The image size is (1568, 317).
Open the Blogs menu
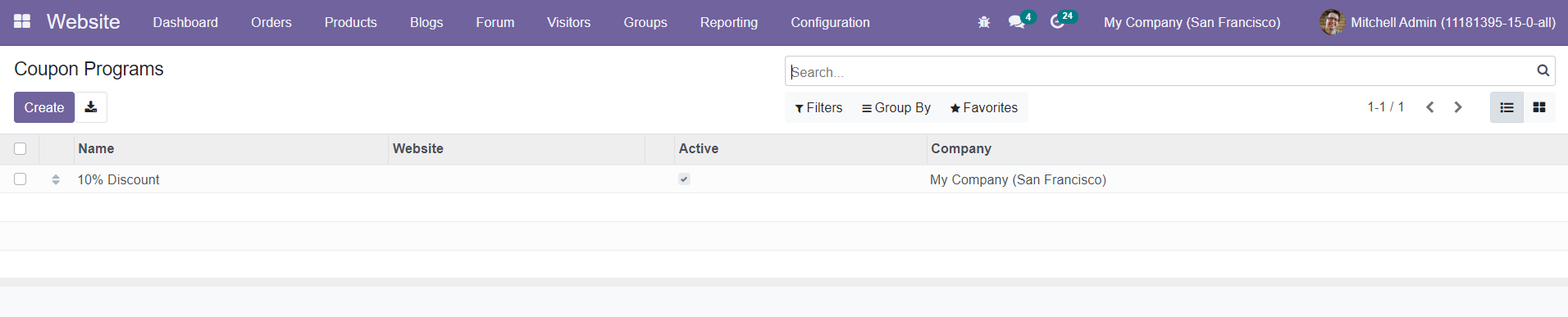426,22
